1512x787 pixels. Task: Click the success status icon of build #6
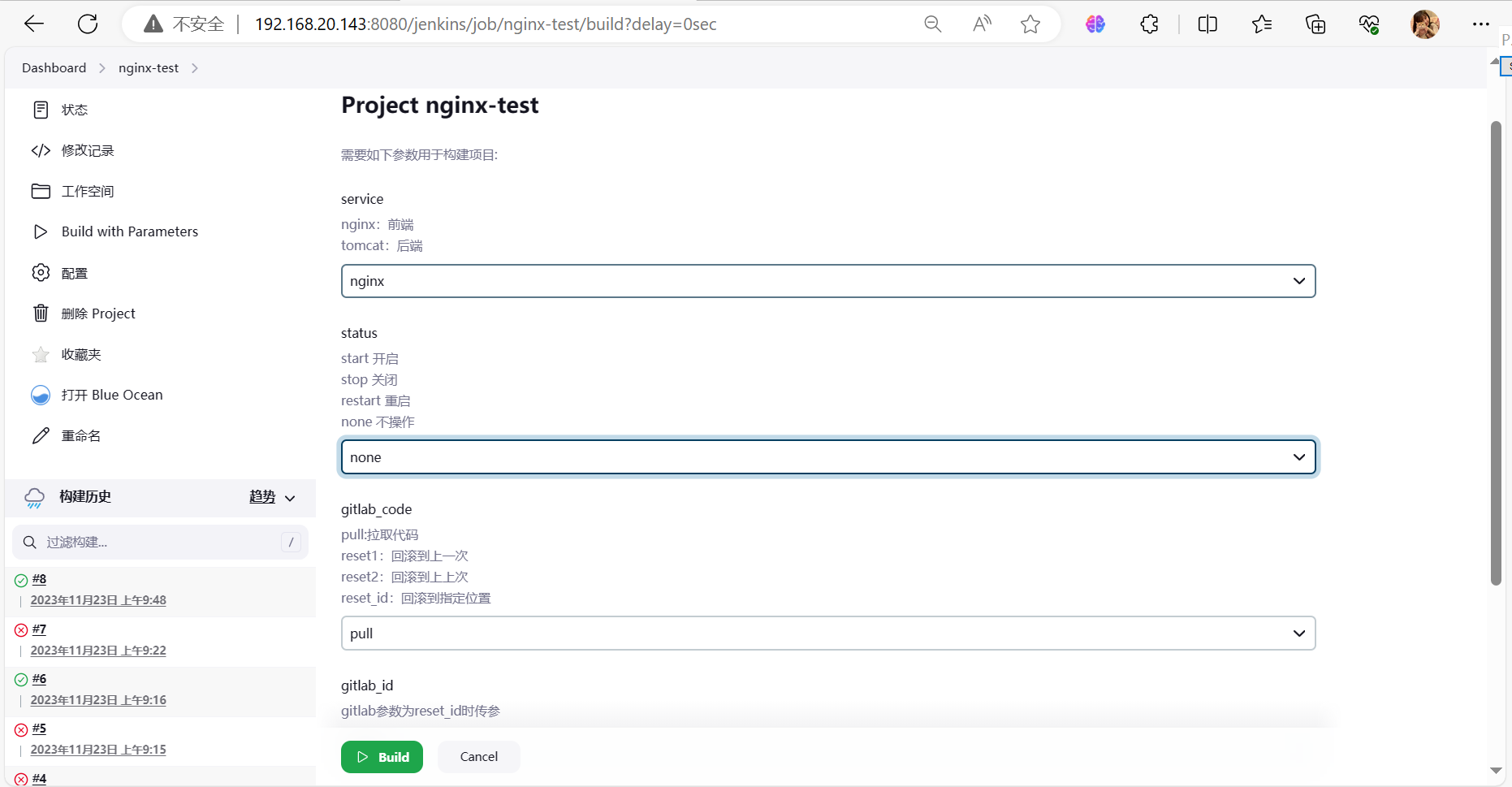(x=21, y=680)
